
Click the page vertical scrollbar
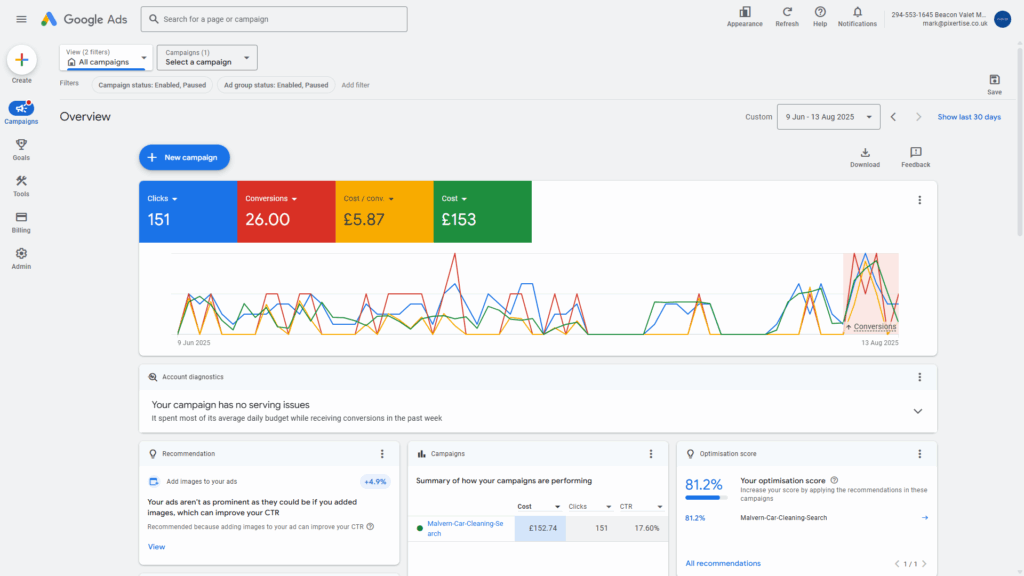point(1019,140)
